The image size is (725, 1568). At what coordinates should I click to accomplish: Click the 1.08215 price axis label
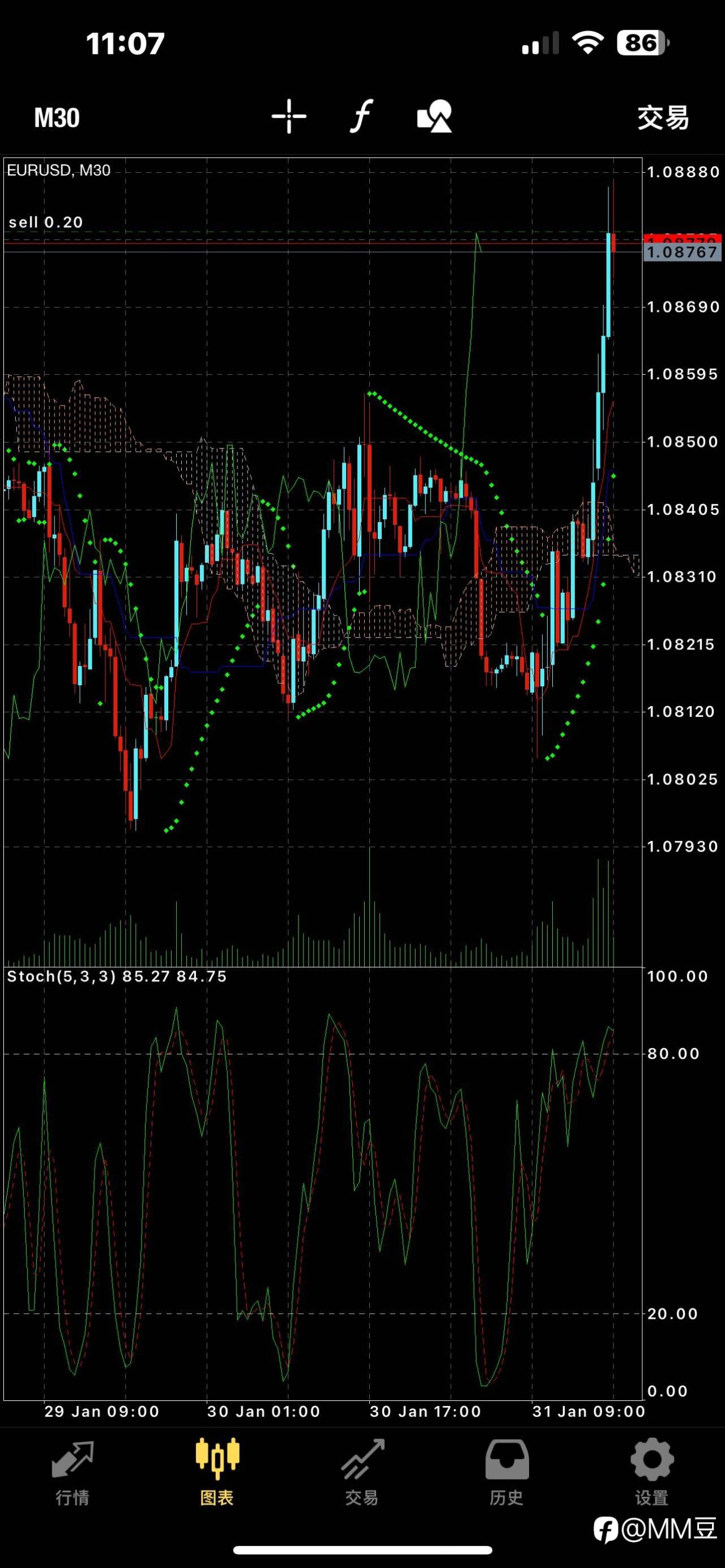click(681, 644)
